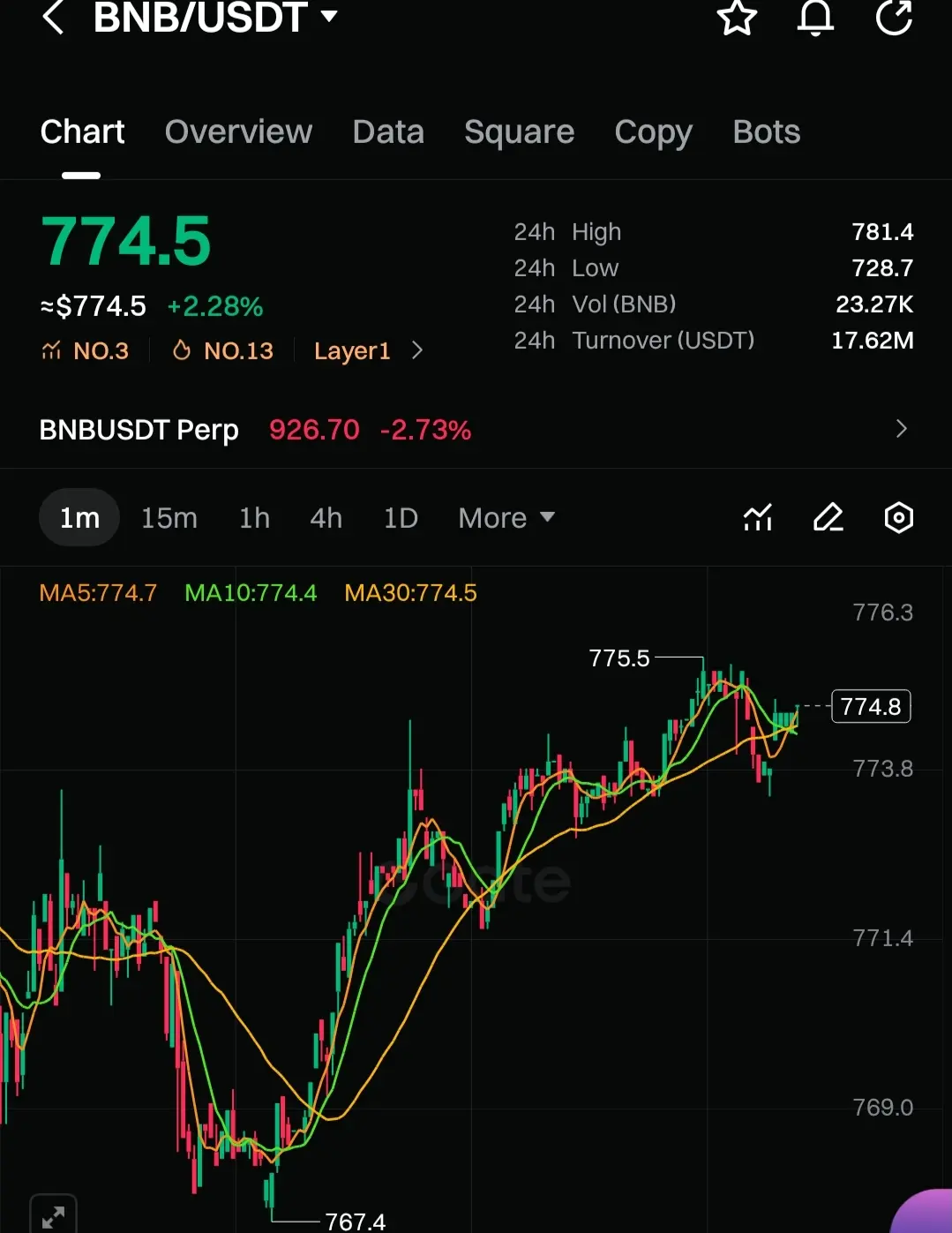Tap the share icon
952x1233 pixels.
tap(894, 17)
